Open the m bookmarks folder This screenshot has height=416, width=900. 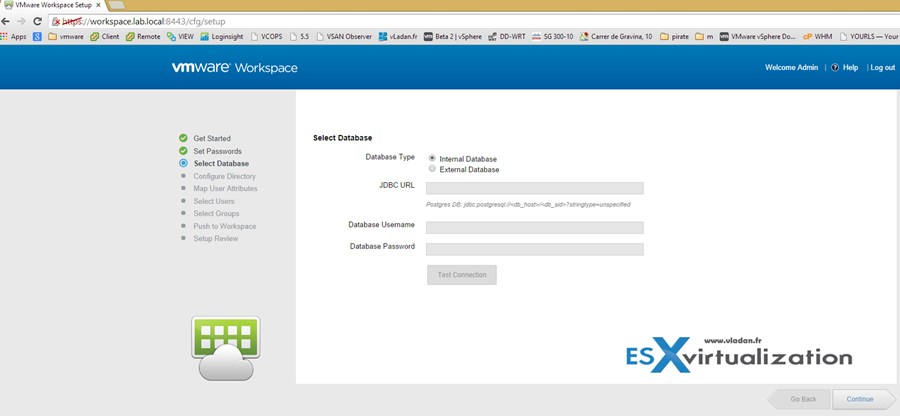[704, 36]
